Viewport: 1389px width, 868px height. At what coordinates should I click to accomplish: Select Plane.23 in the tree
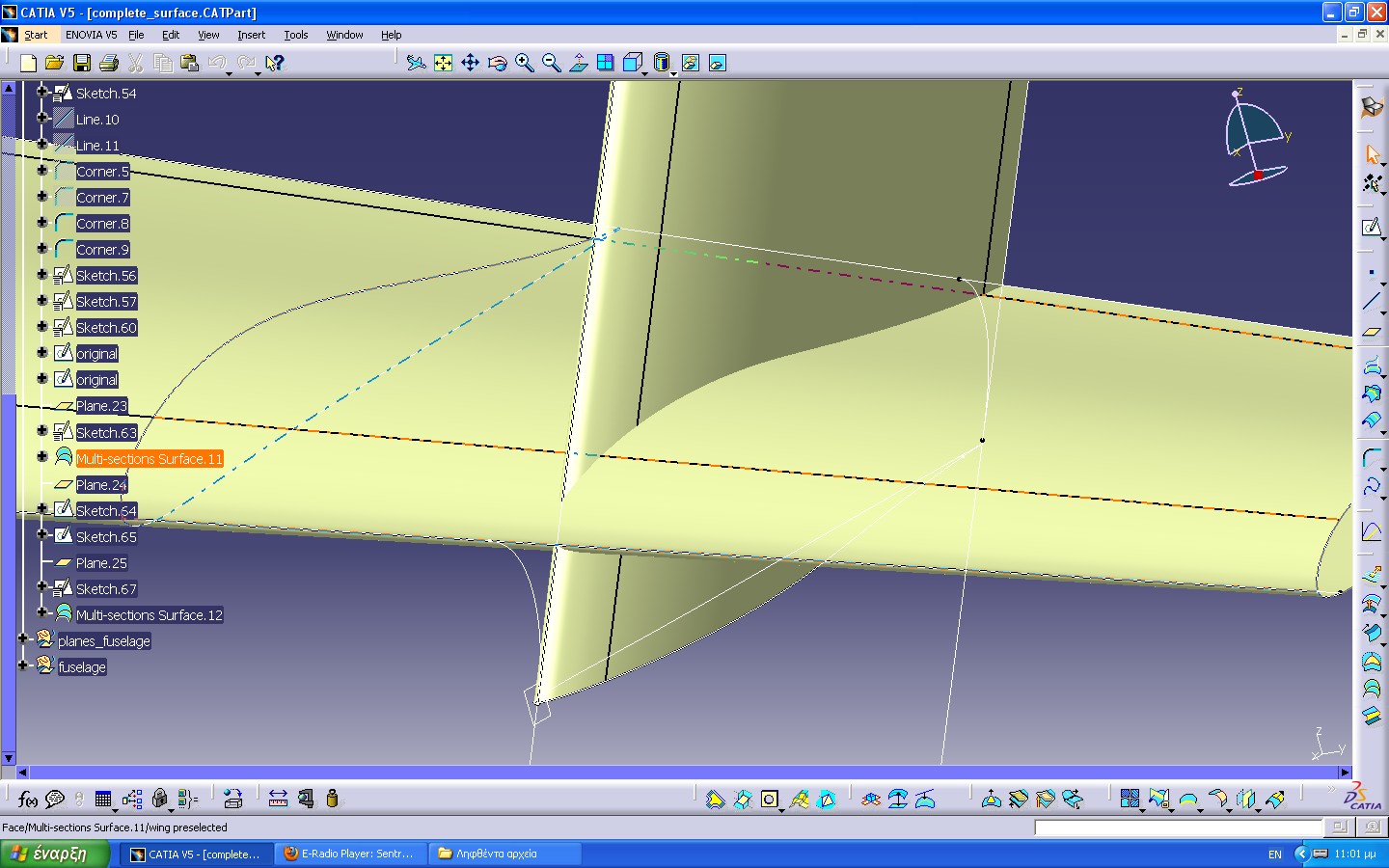101,406
